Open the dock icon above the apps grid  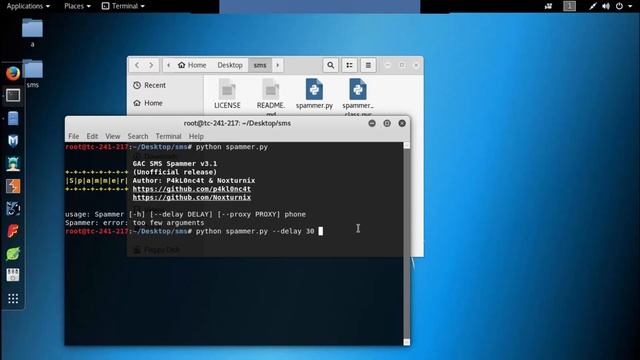[13, 275]
